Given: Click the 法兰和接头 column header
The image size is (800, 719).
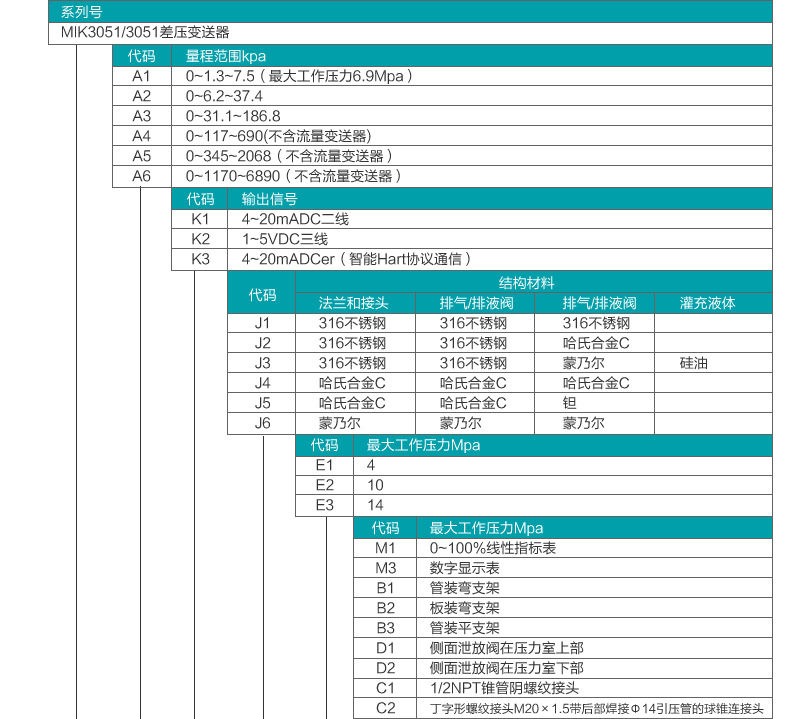Looking at the screenshot, I should tap(352, 302).
